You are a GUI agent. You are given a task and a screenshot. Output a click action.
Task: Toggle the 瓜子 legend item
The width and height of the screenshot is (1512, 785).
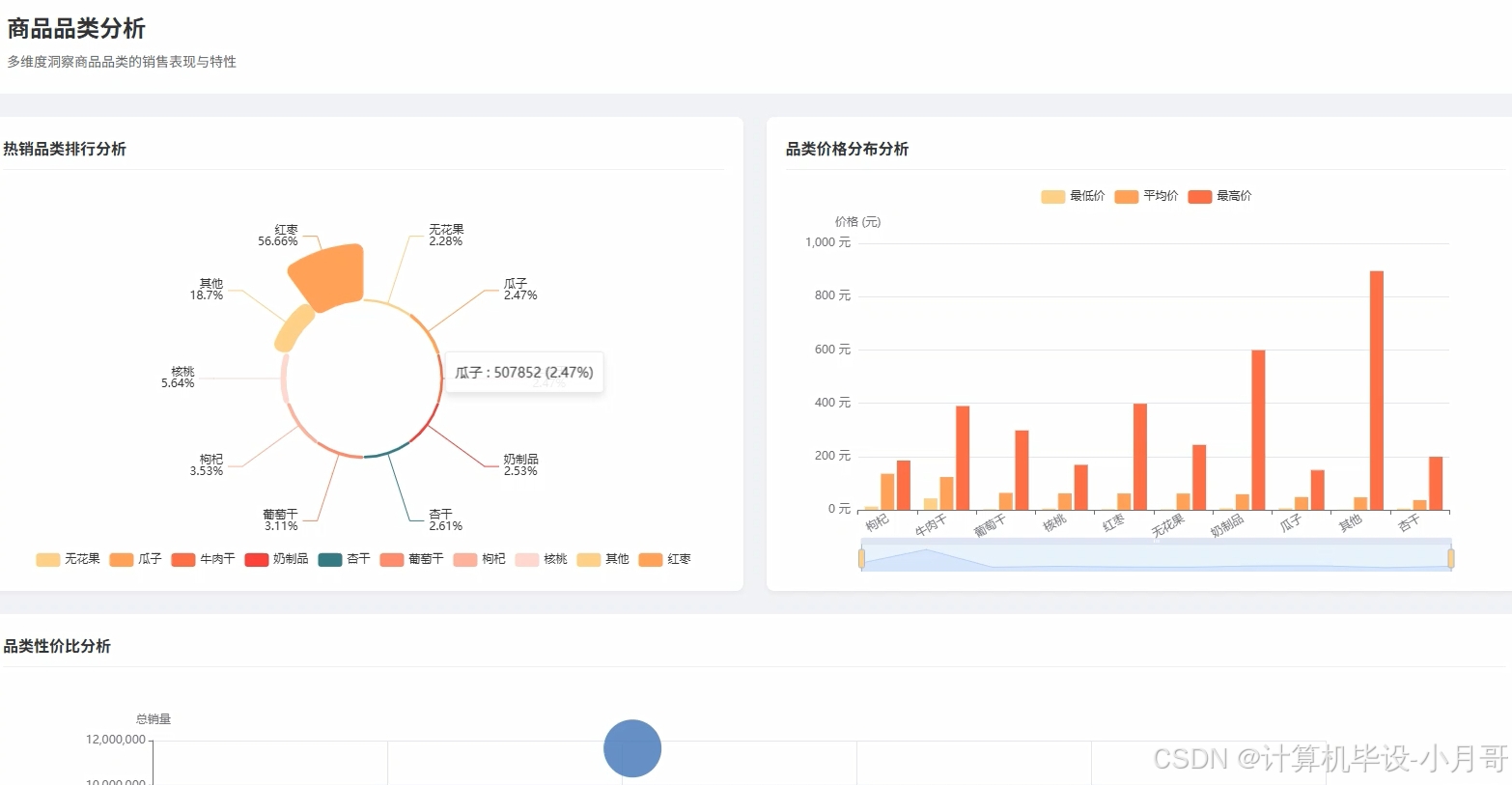point(135,559)
